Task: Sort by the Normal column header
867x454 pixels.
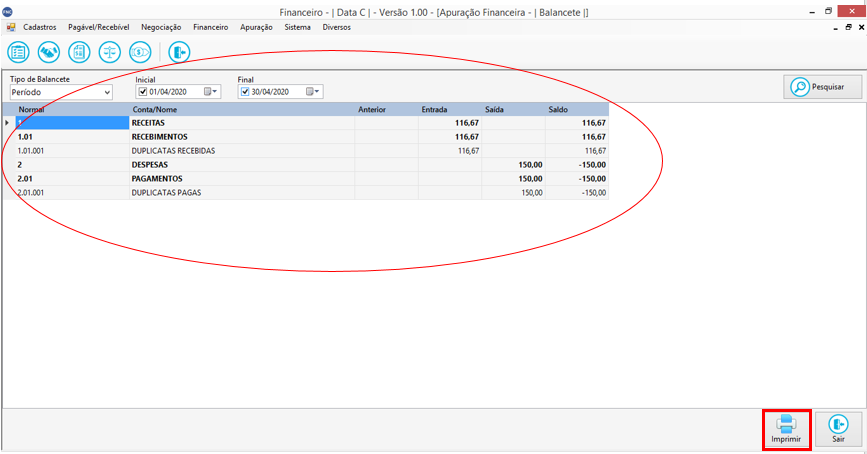Action: (x=72, y=109)
